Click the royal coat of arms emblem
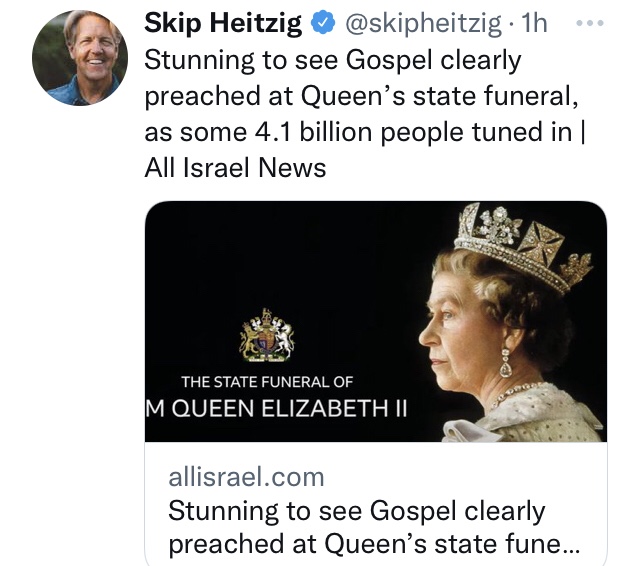This screenshot has width=640, height=566. 266,337
